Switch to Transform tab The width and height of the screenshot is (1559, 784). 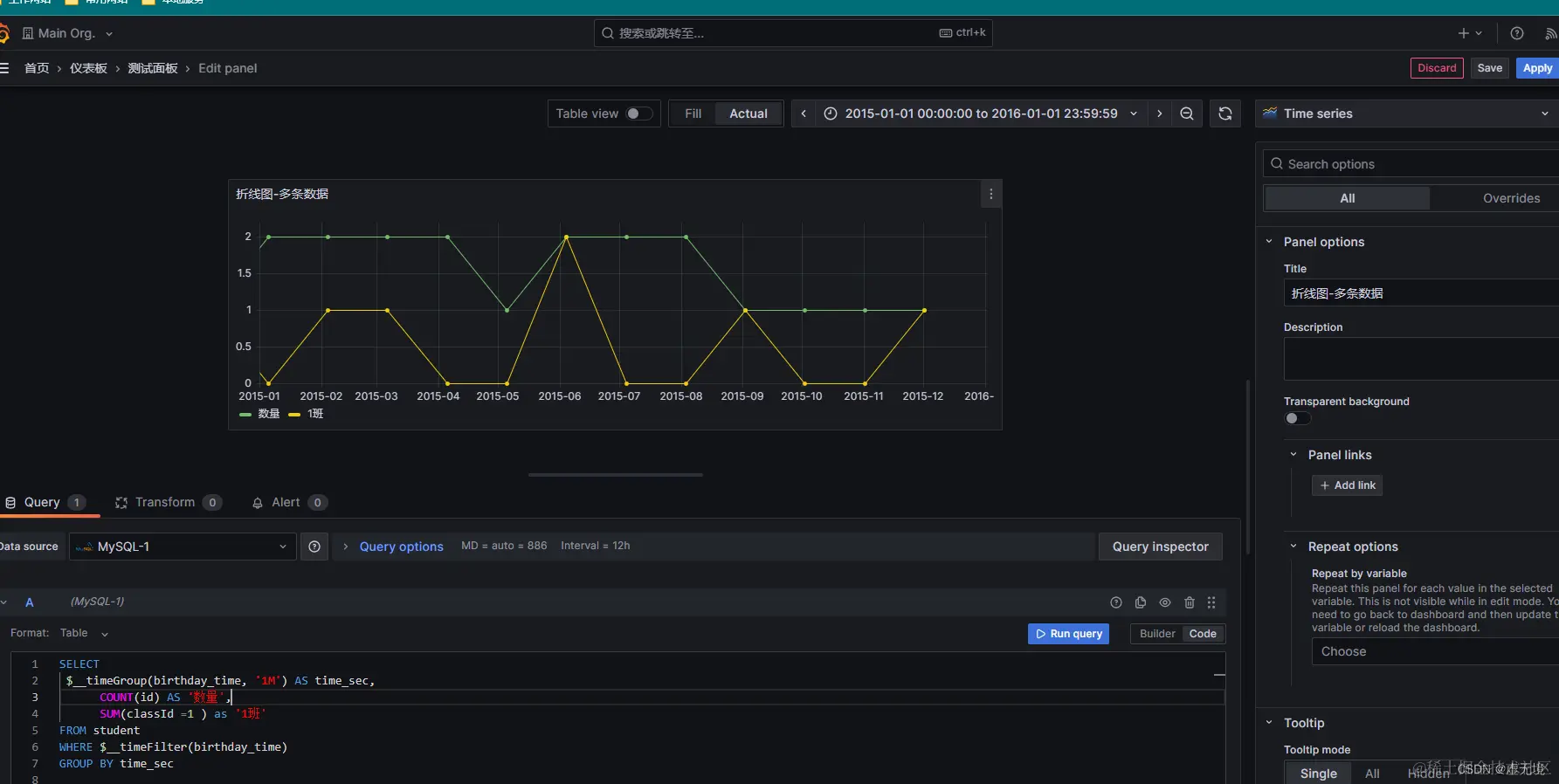(x=168, y=502)
